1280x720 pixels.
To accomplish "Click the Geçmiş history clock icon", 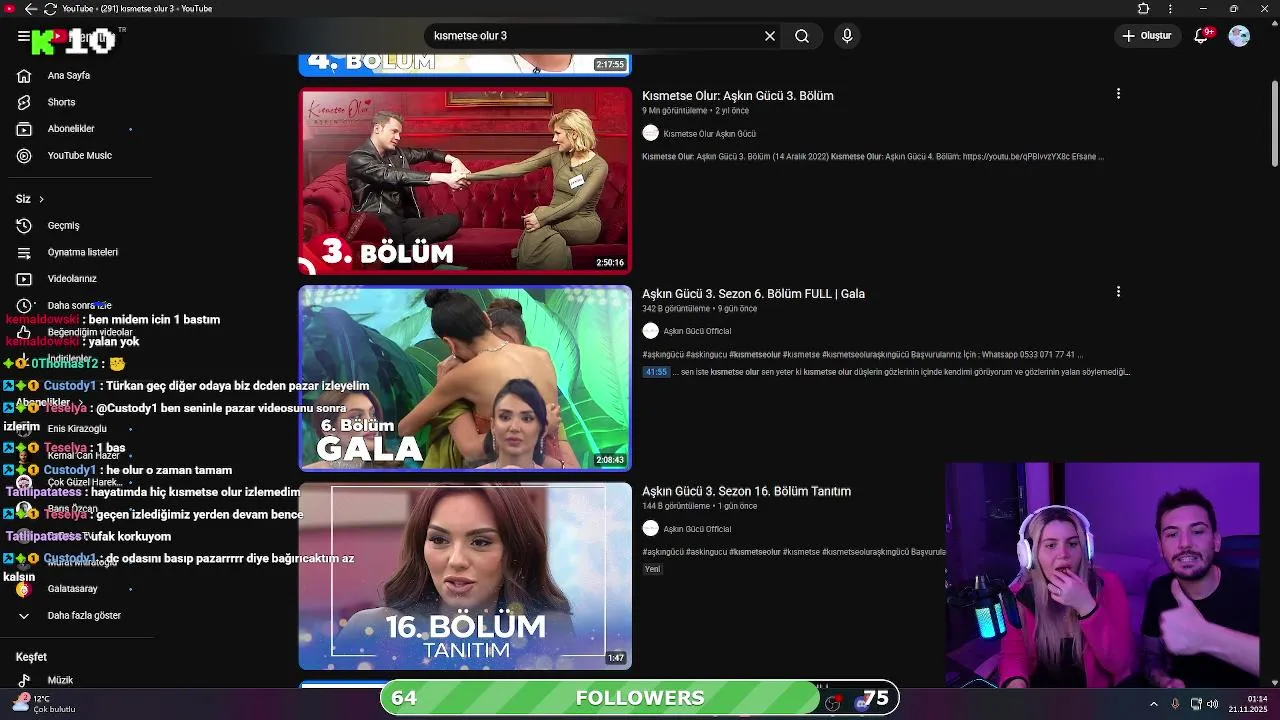I will tap(24, 226).
